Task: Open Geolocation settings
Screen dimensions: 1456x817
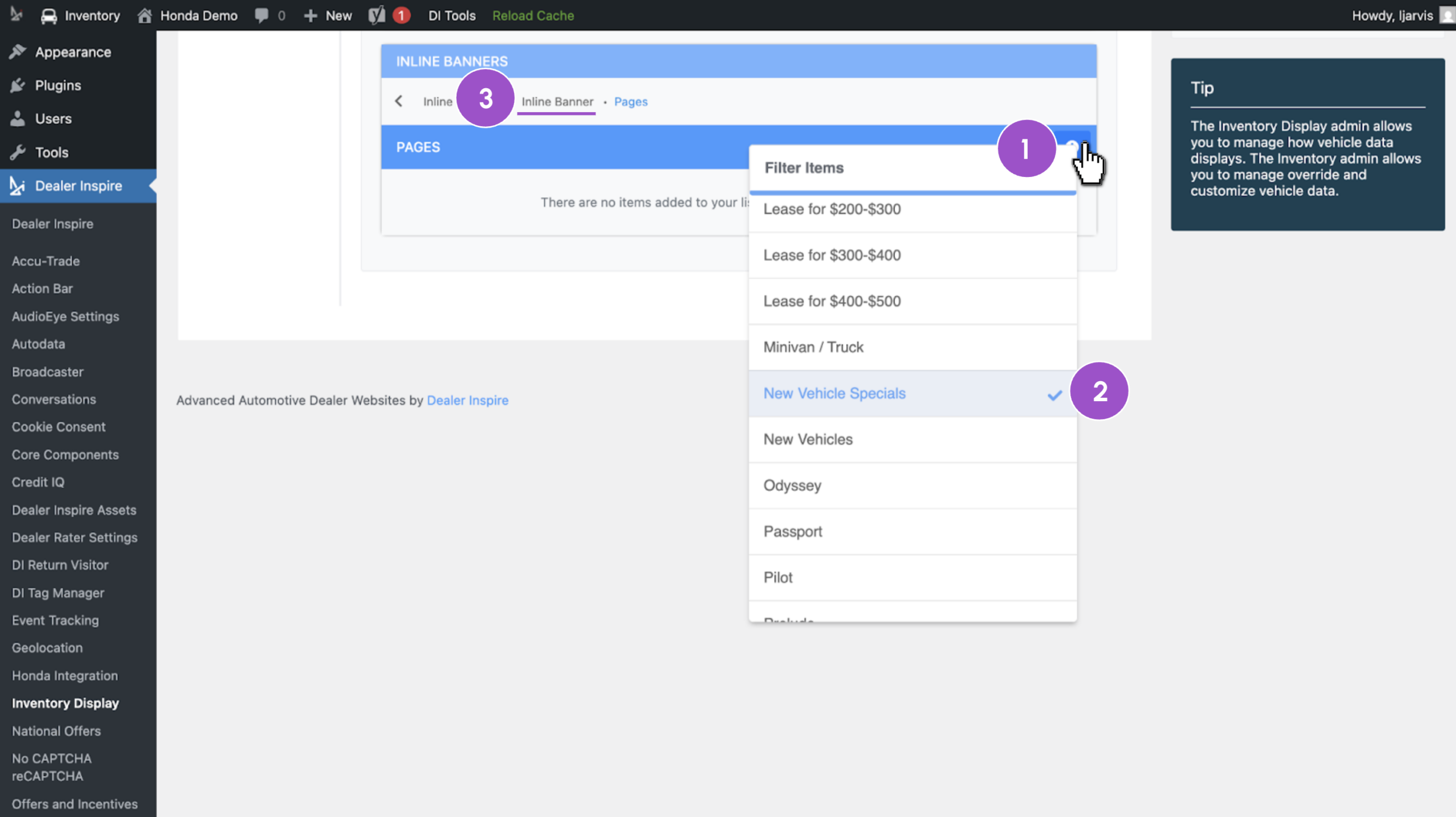Action: point(47,647)
